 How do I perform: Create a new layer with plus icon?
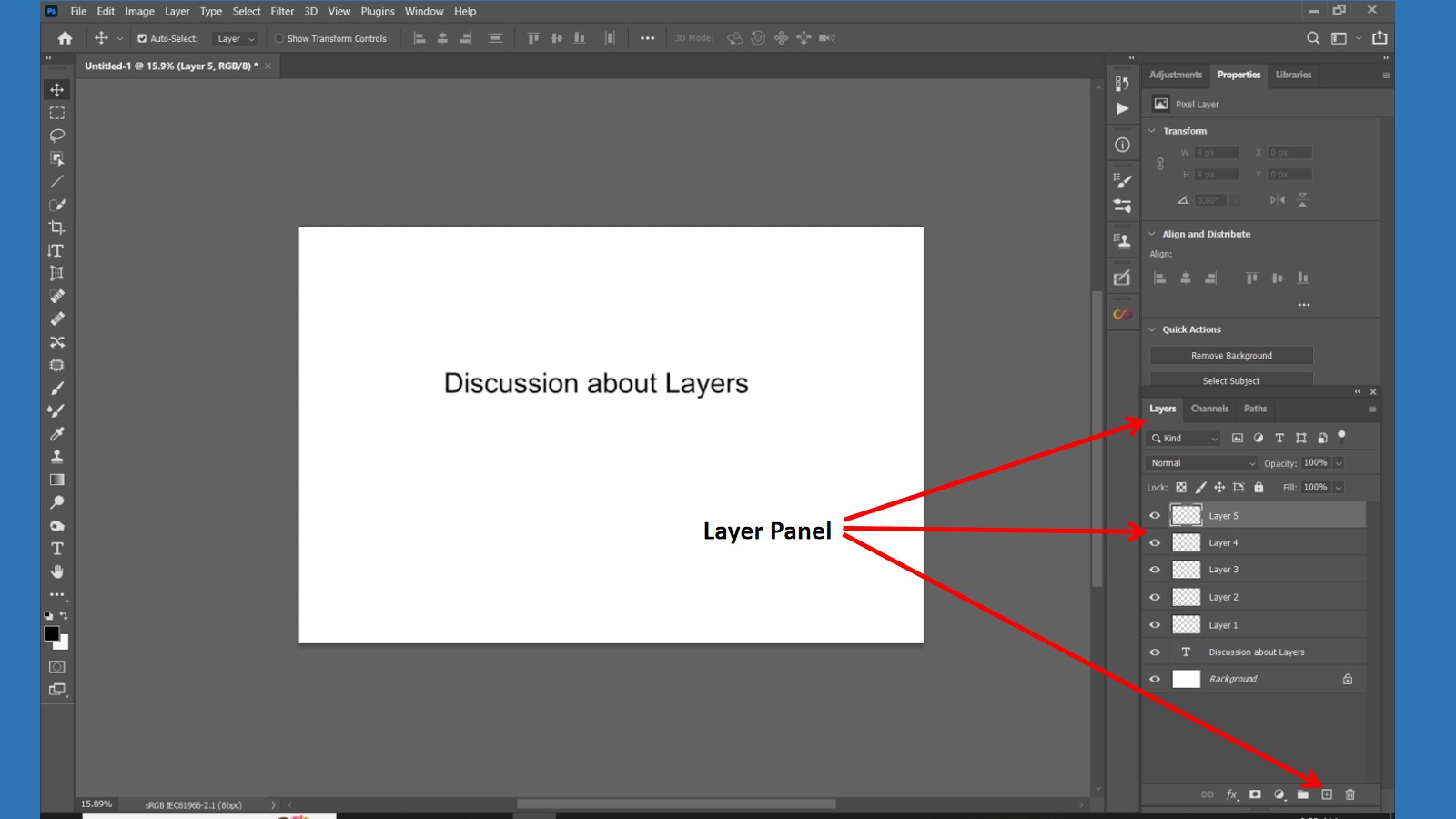point(1327,794)
